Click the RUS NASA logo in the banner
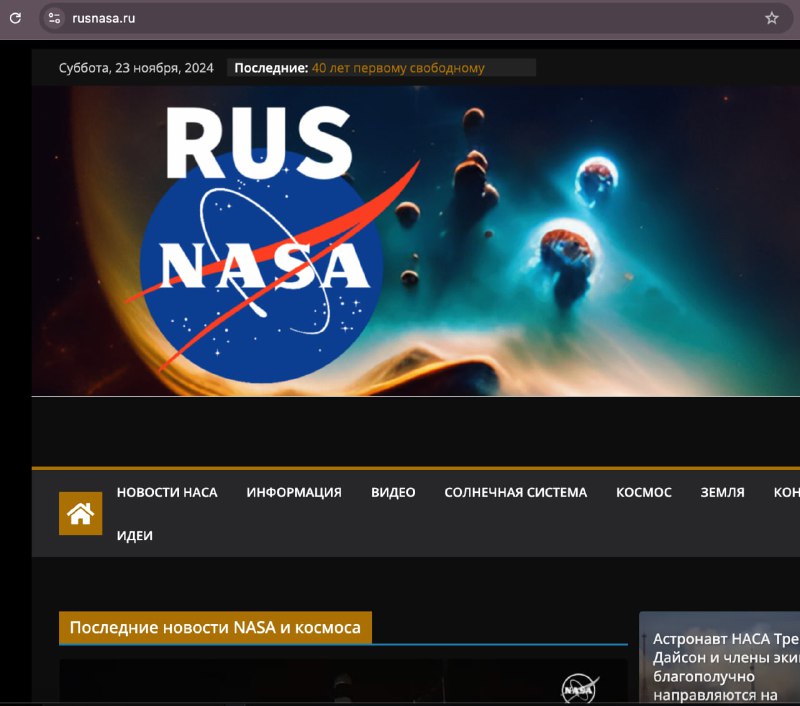 (271, 244)
